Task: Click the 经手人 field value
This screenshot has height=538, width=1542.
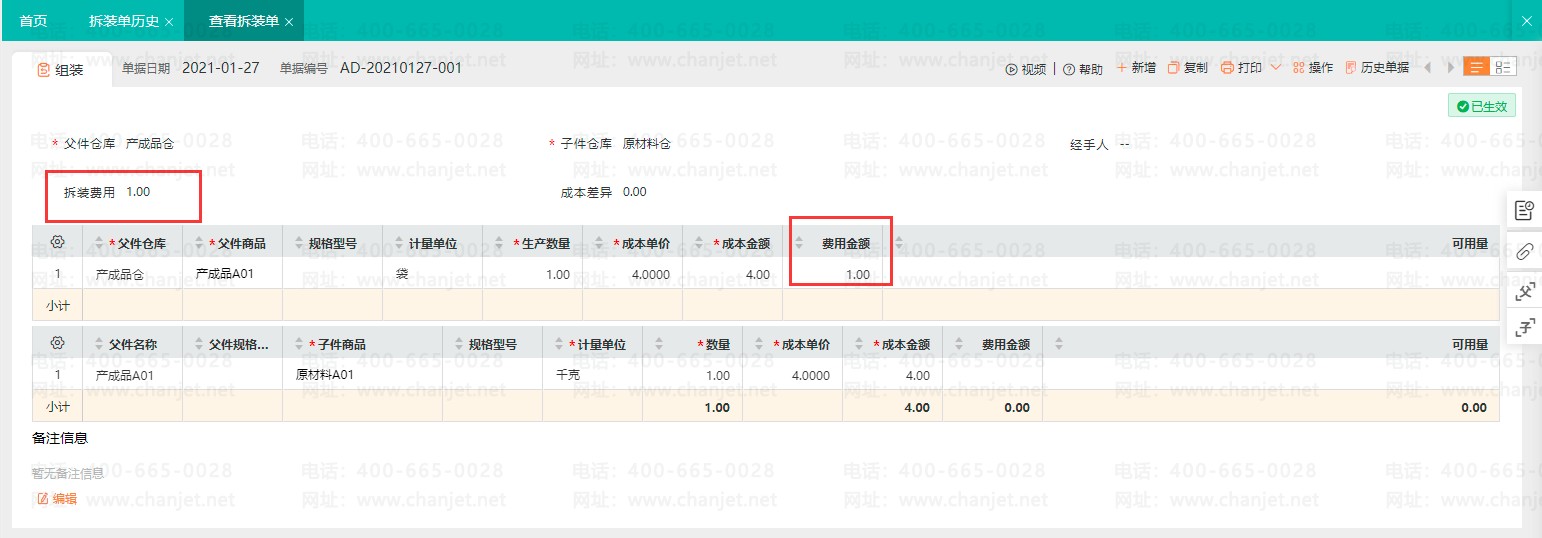Action: click(x=1125, y=144)
